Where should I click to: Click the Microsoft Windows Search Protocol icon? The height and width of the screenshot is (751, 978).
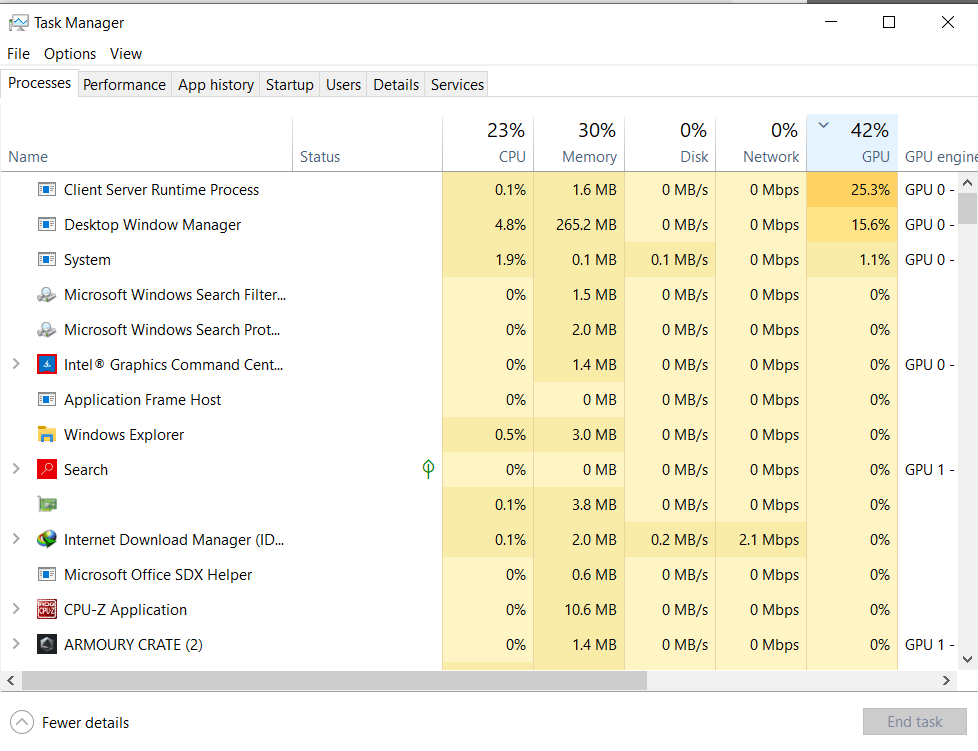47,329
